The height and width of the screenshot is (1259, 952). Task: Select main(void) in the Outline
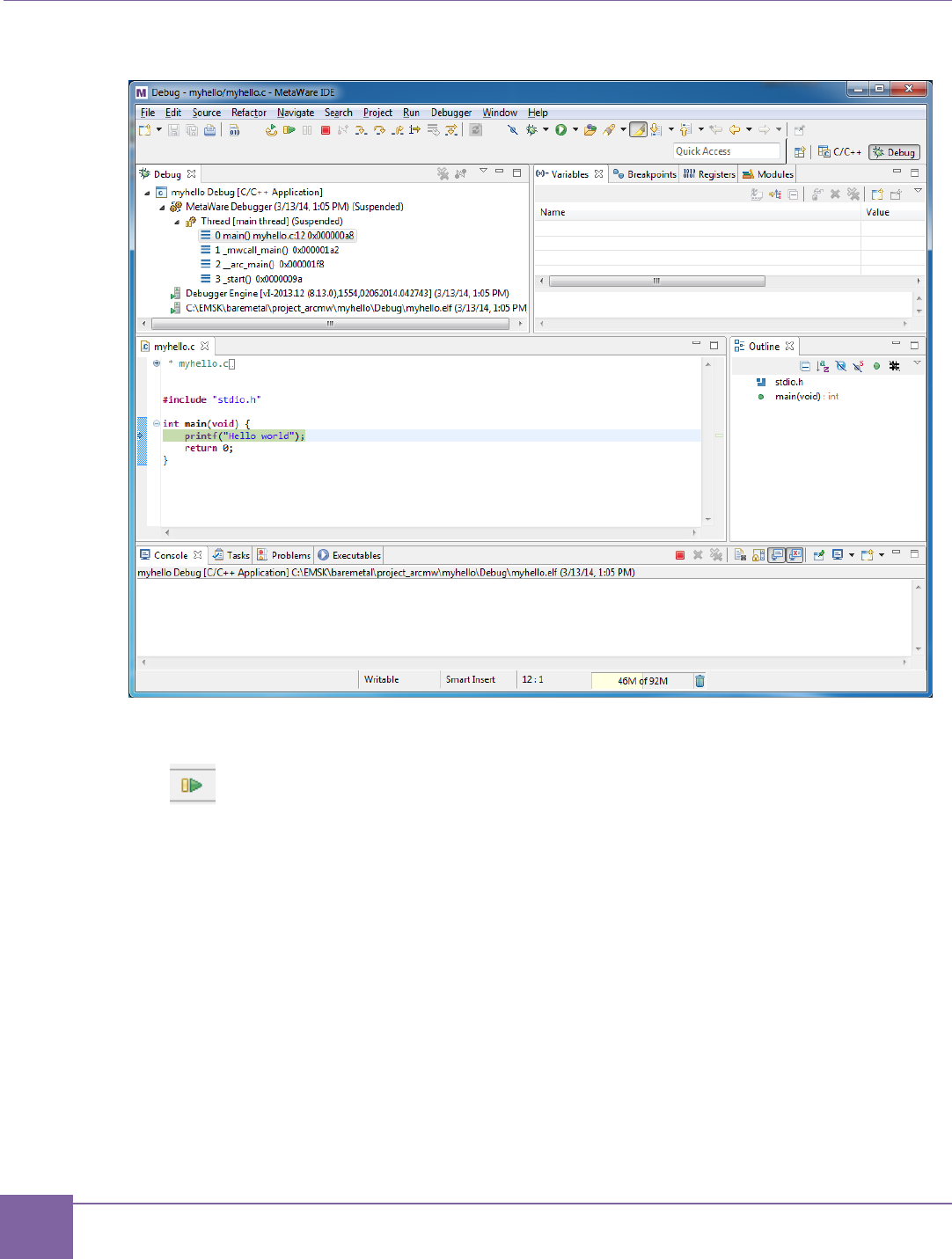click(797, 397)
